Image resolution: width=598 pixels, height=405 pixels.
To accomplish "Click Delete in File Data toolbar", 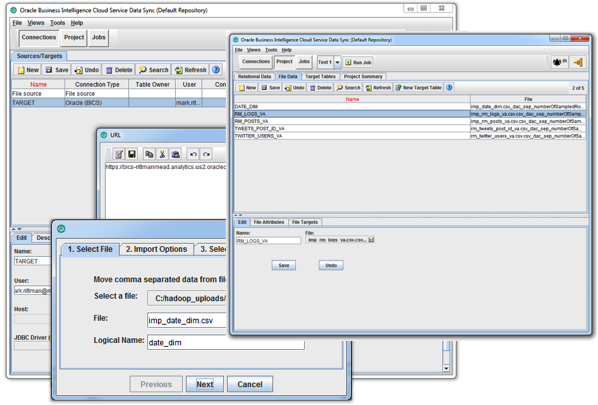I will point(321,88).
